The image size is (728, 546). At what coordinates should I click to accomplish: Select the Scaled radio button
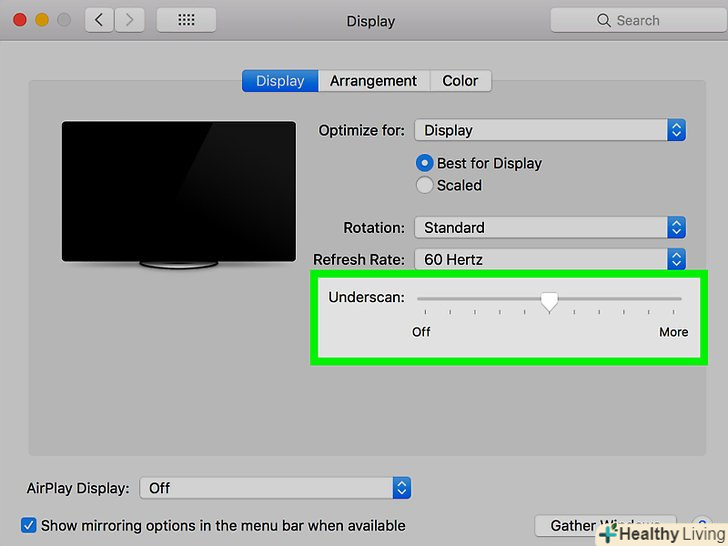424,185
